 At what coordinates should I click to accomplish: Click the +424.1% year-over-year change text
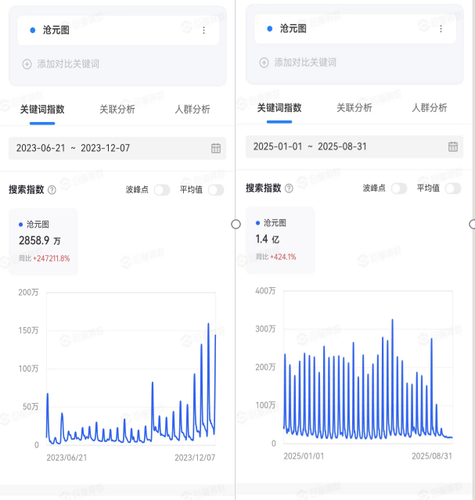coord(283,257)
